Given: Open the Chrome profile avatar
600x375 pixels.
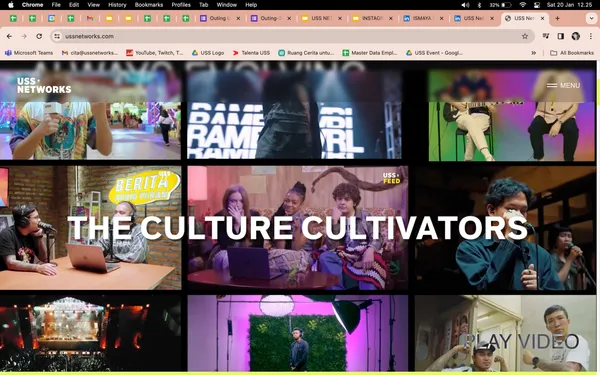Looking at the screenshot, I should click(x=576, y=36).
